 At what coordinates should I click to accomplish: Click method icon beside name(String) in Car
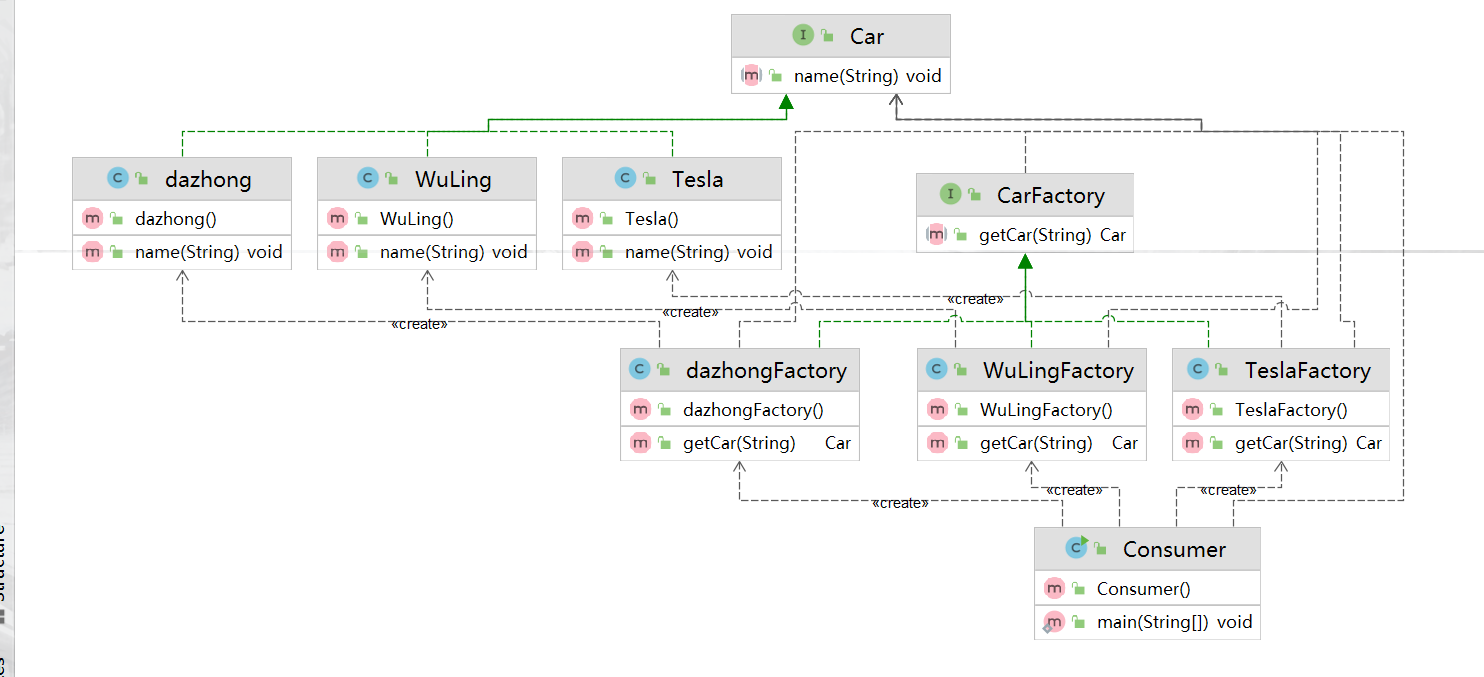pos(751,75)
